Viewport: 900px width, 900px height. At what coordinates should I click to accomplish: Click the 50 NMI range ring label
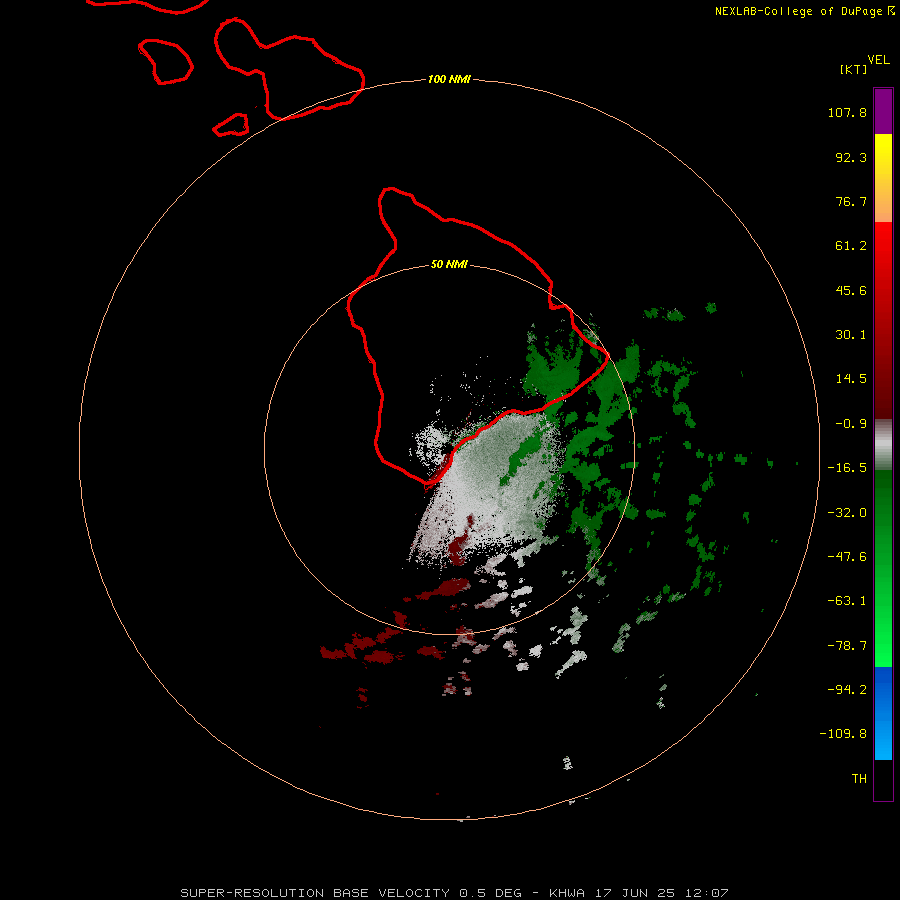coord(449,265)
